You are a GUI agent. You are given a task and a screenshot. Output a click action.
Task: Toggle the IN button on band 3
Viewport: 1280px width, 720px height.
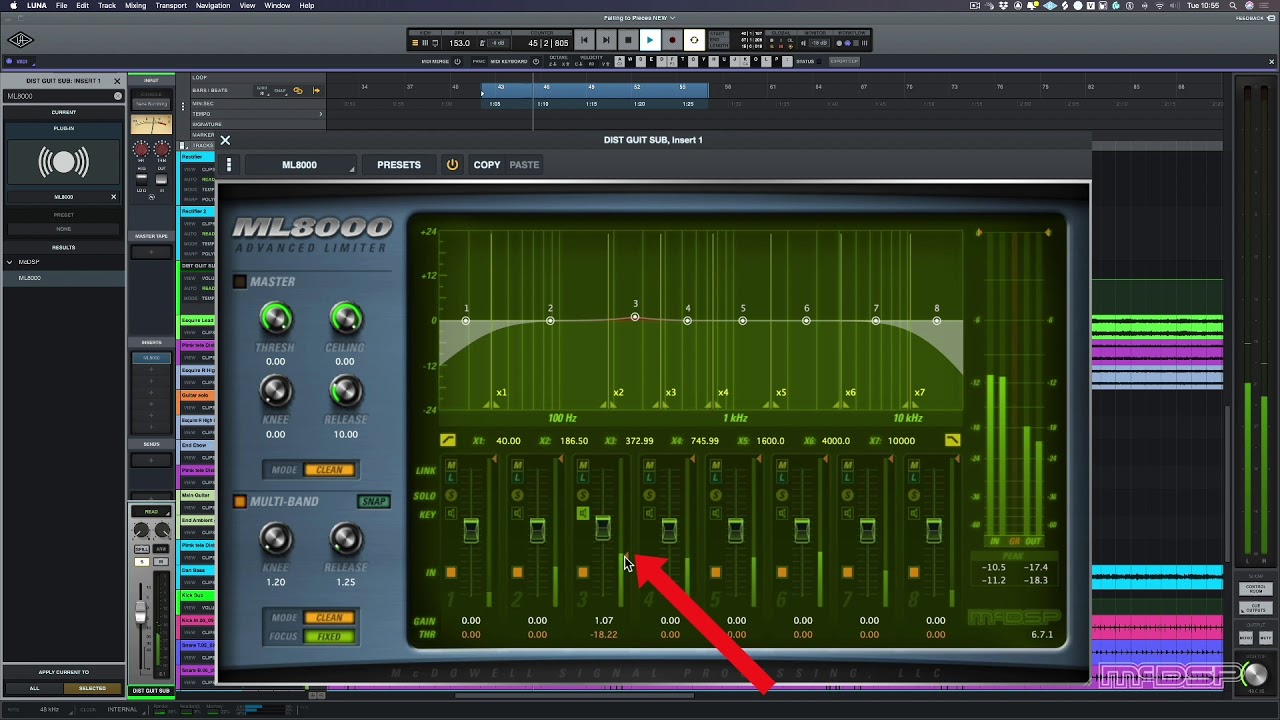click(583, 572)
